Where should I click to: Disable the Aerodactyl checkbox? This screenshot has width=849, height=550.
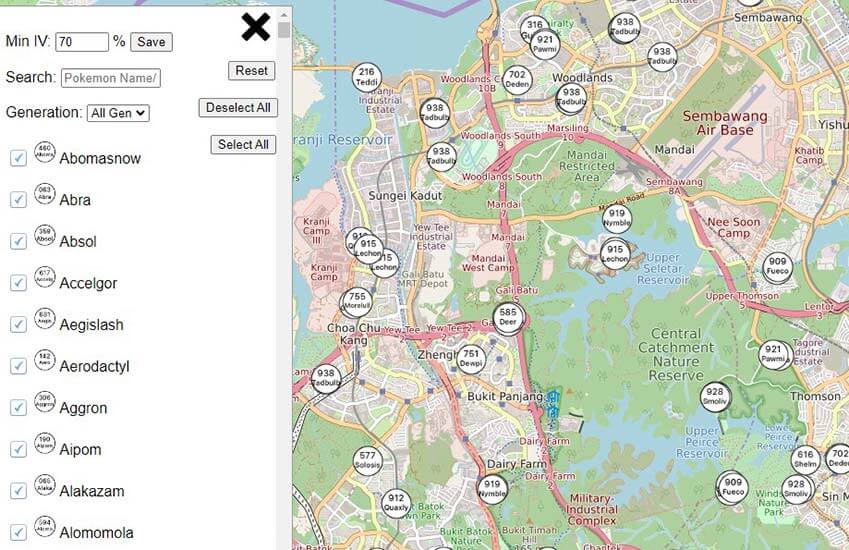coord(18,366)
